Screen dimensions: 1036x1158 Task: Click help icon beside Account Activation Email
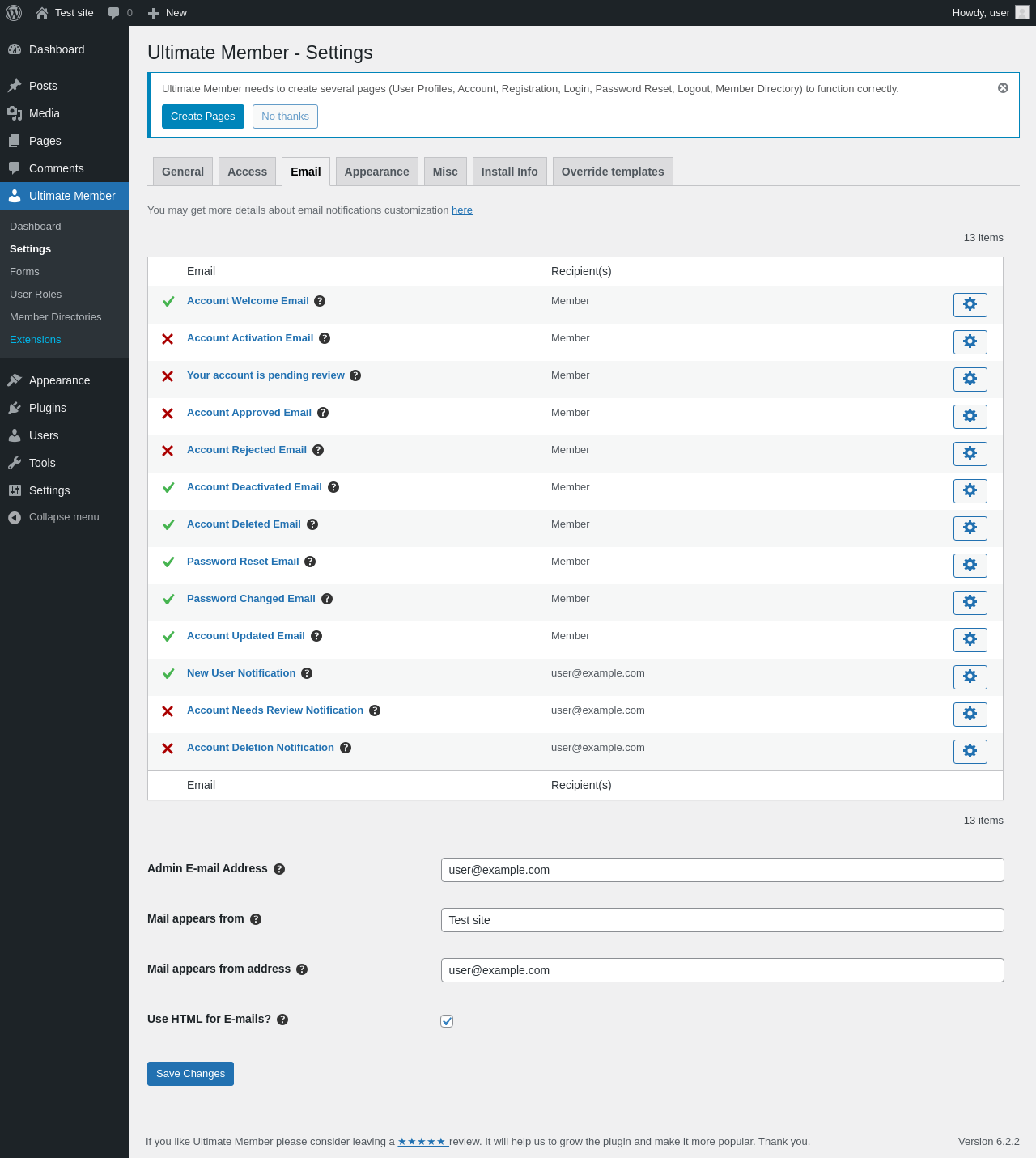coord(325,338)
